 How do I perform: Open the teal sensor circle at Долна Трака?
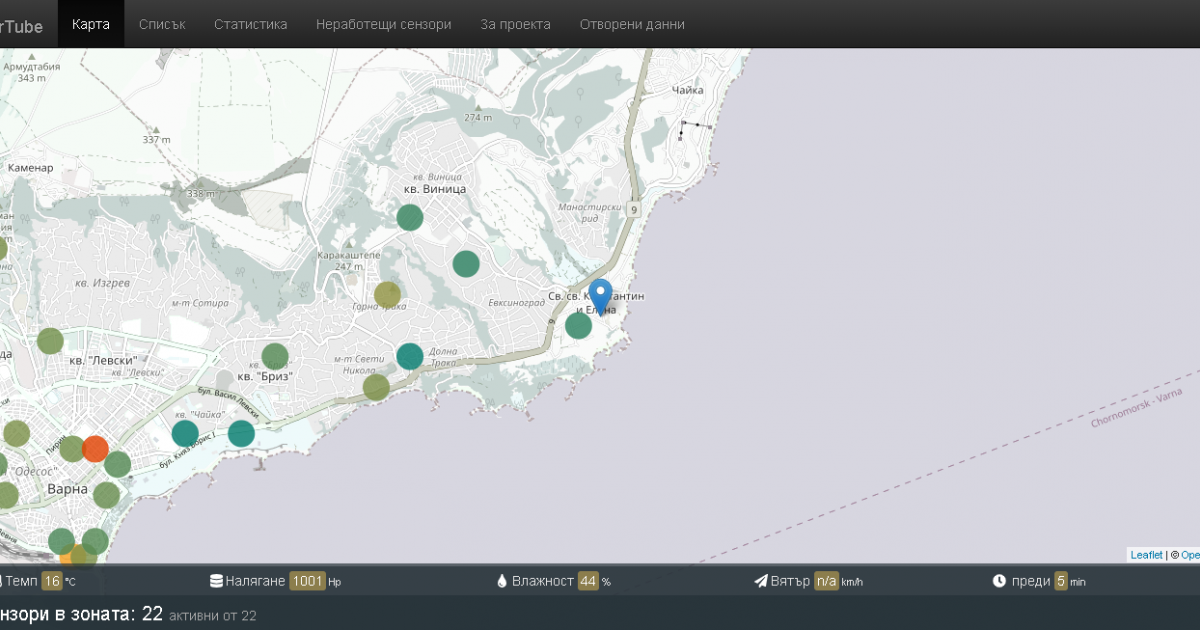410,356
